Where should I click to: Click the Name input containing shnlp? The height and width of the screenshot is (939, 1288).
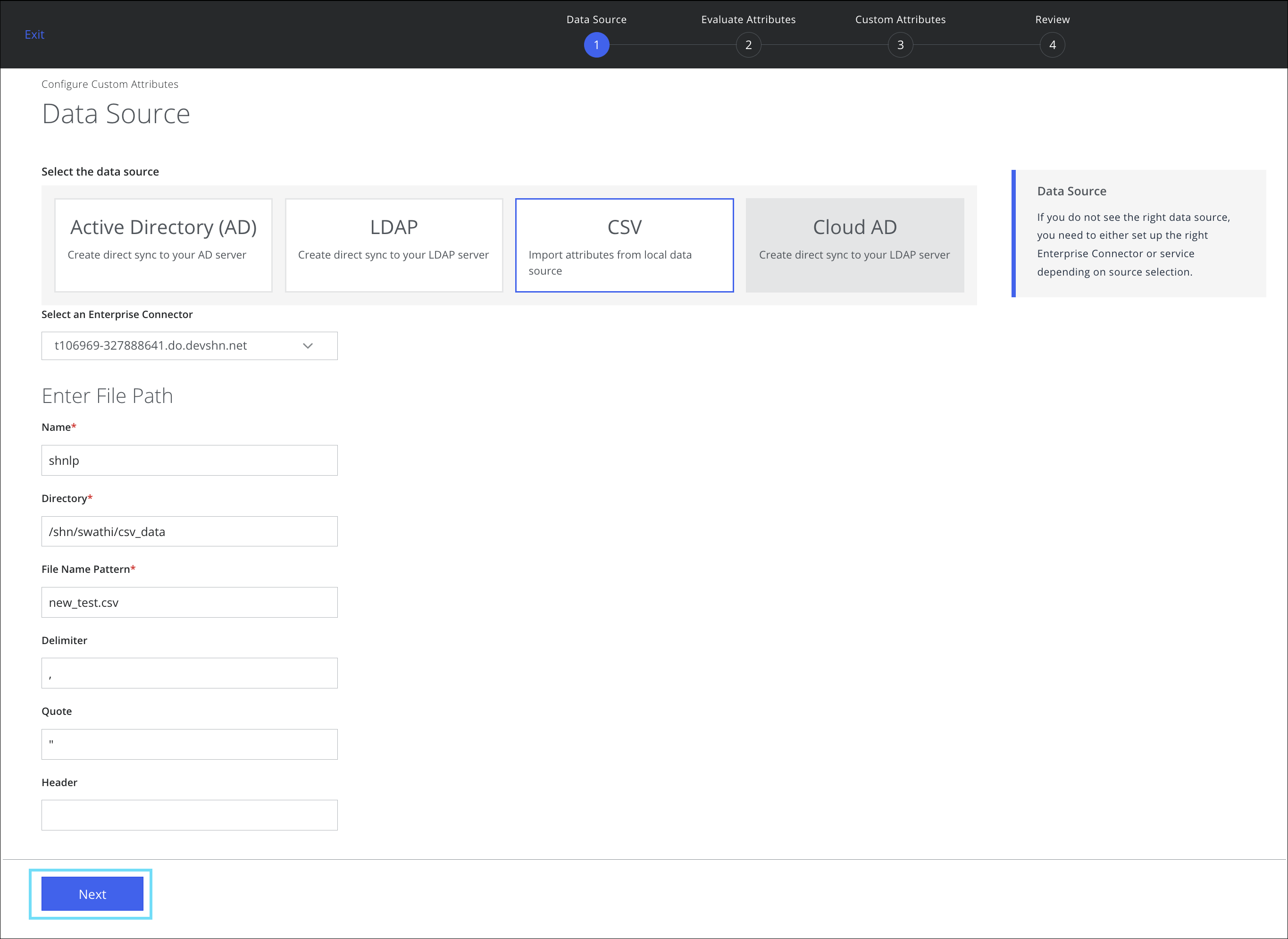coord(189,460)
